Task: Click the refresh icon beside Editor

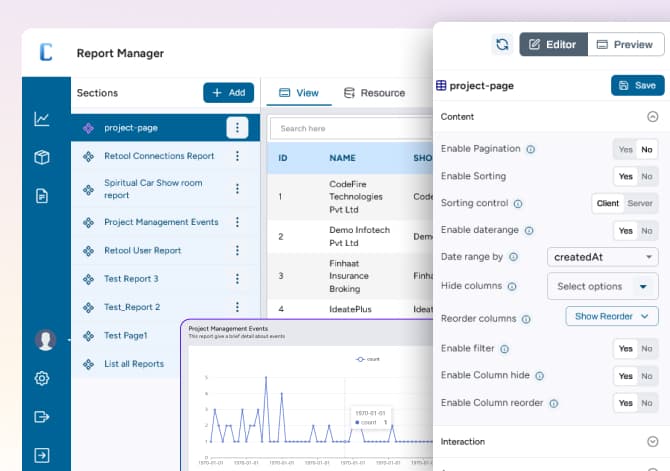Action: point(502,44)
